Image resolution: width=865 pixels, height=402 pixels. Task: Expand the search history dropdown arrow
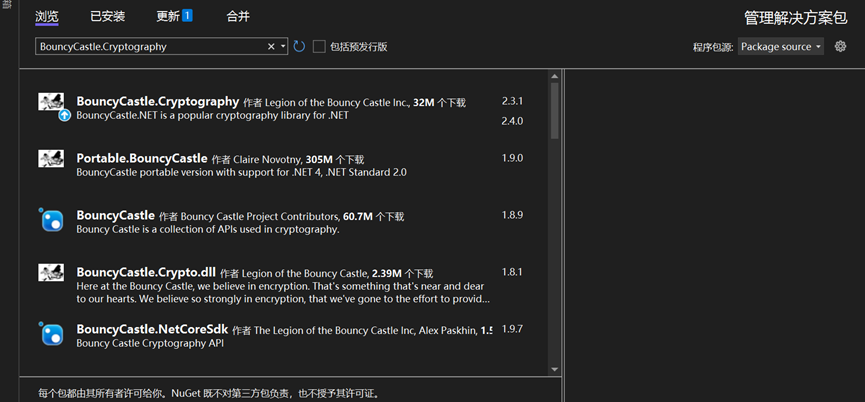coord(283,47)
